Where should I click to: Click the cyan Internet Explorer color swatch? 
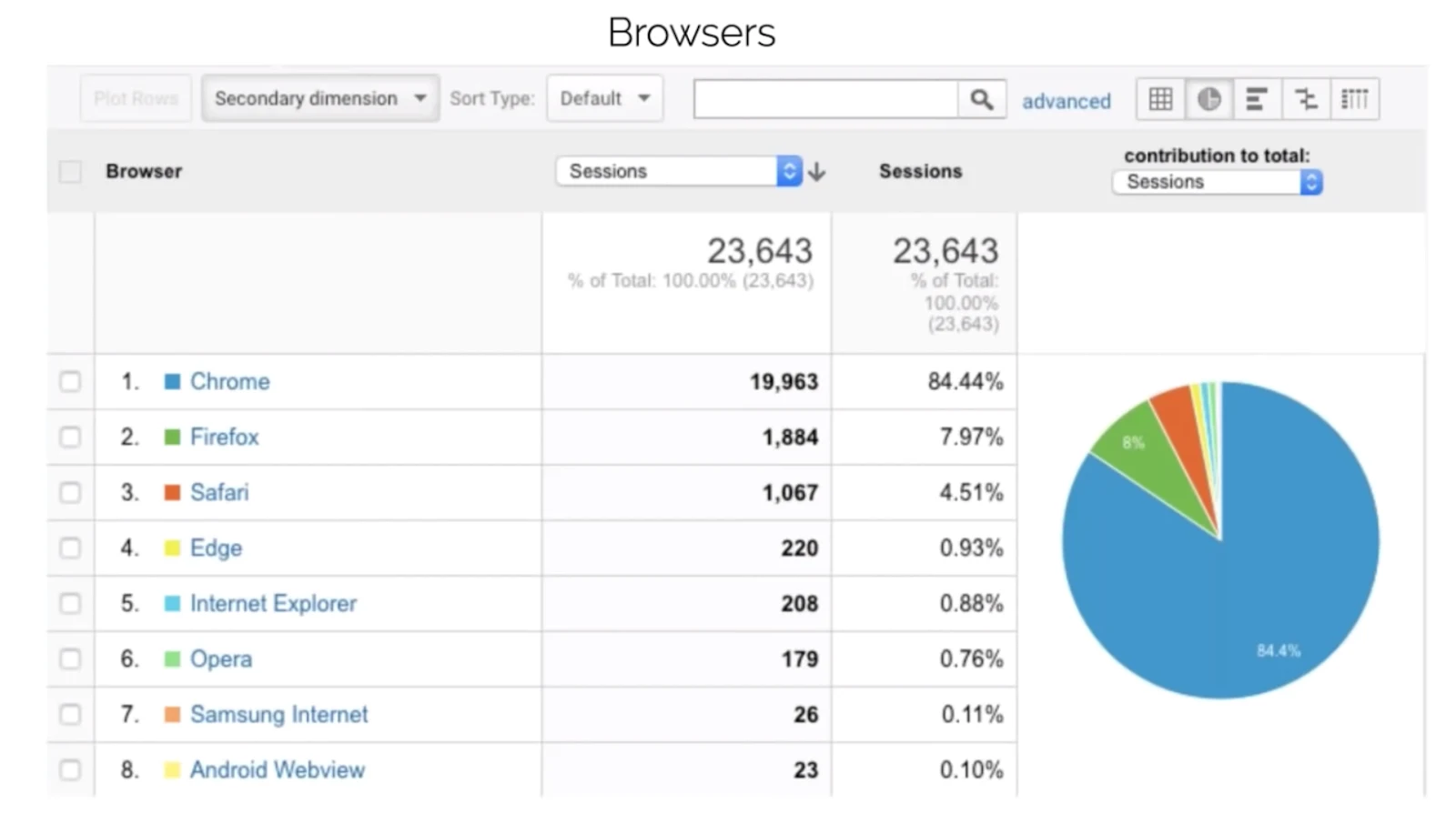pyautogui.click(x=172, y=603)
